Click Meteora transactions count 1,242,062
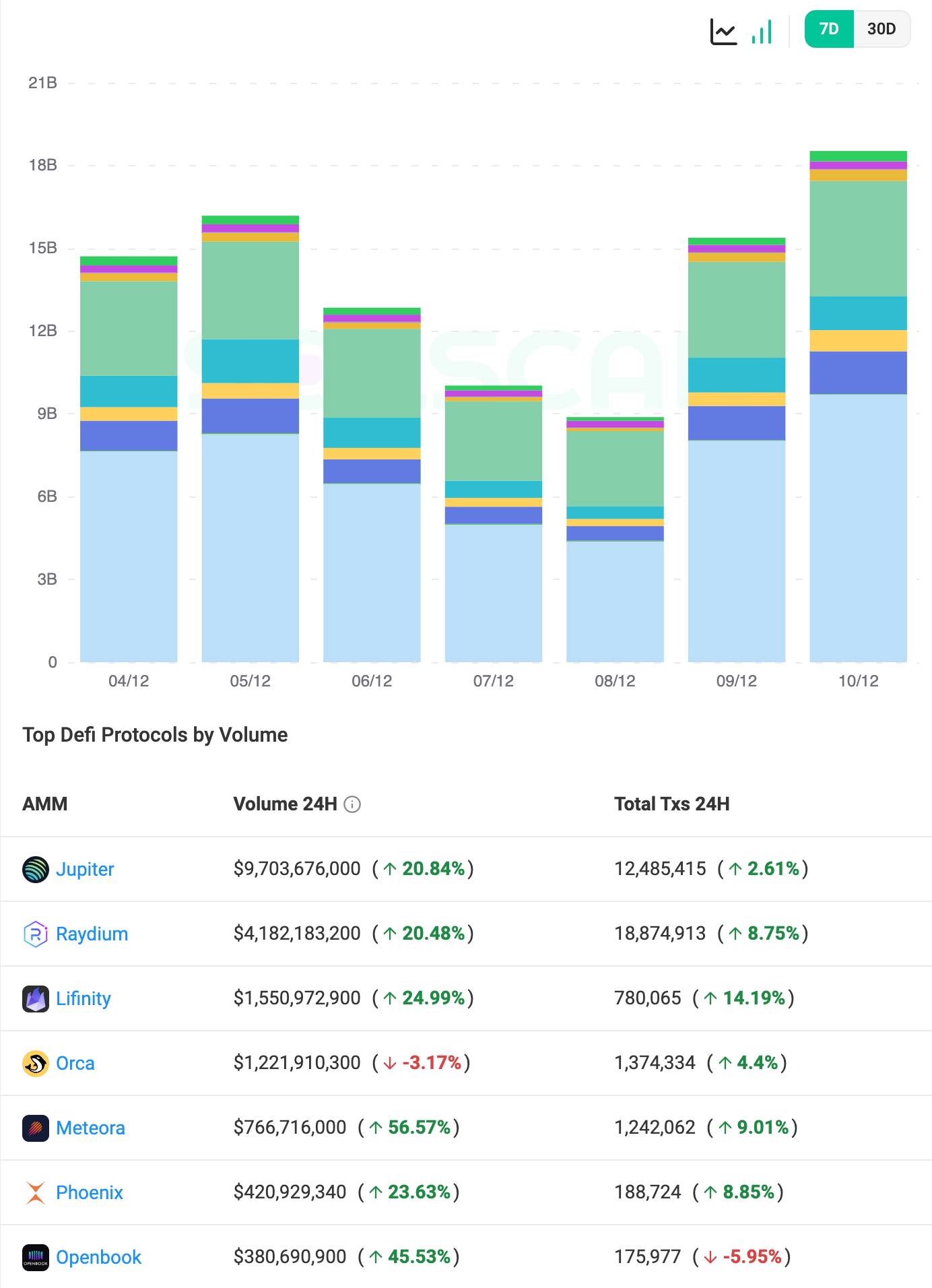 (x=655, y=1128)
